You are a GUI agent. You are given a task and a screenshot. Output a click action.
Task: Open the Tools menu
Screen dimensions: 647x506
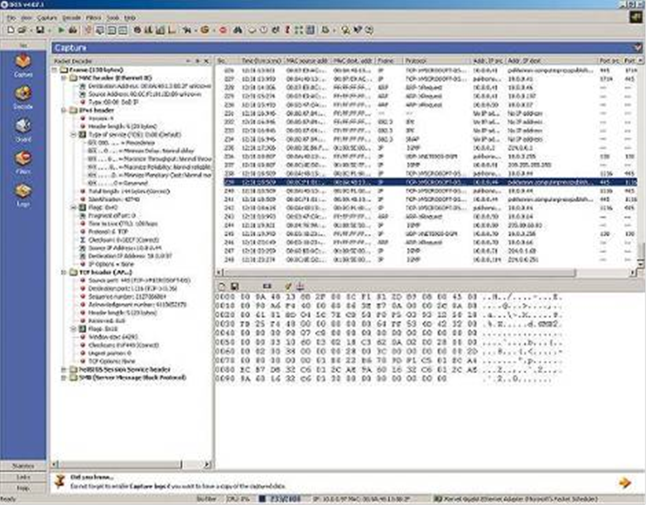pos(113,18)
